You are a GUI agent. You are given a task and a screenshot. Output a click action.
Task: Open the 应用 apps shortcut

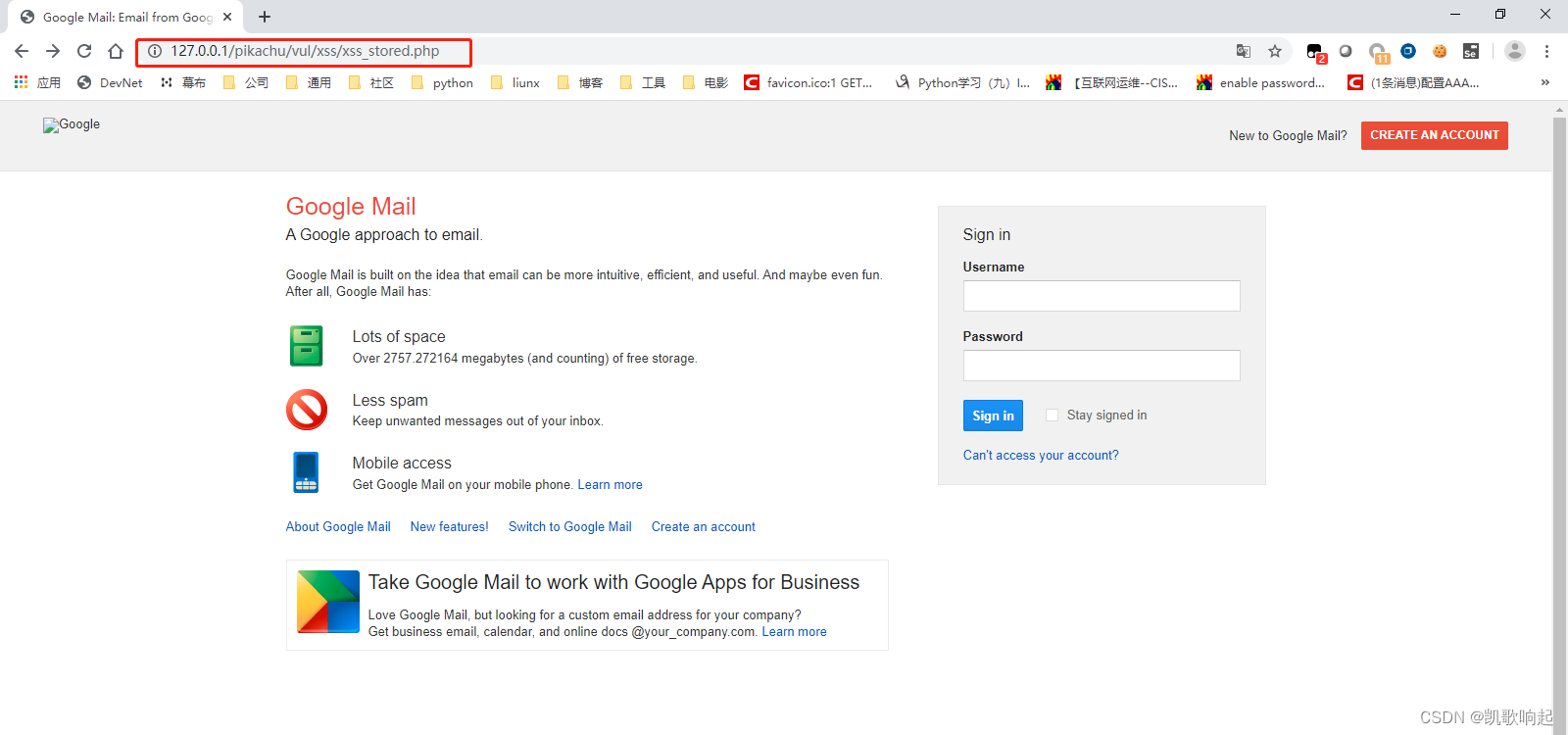pyautogui.click(x=37, y=82)
